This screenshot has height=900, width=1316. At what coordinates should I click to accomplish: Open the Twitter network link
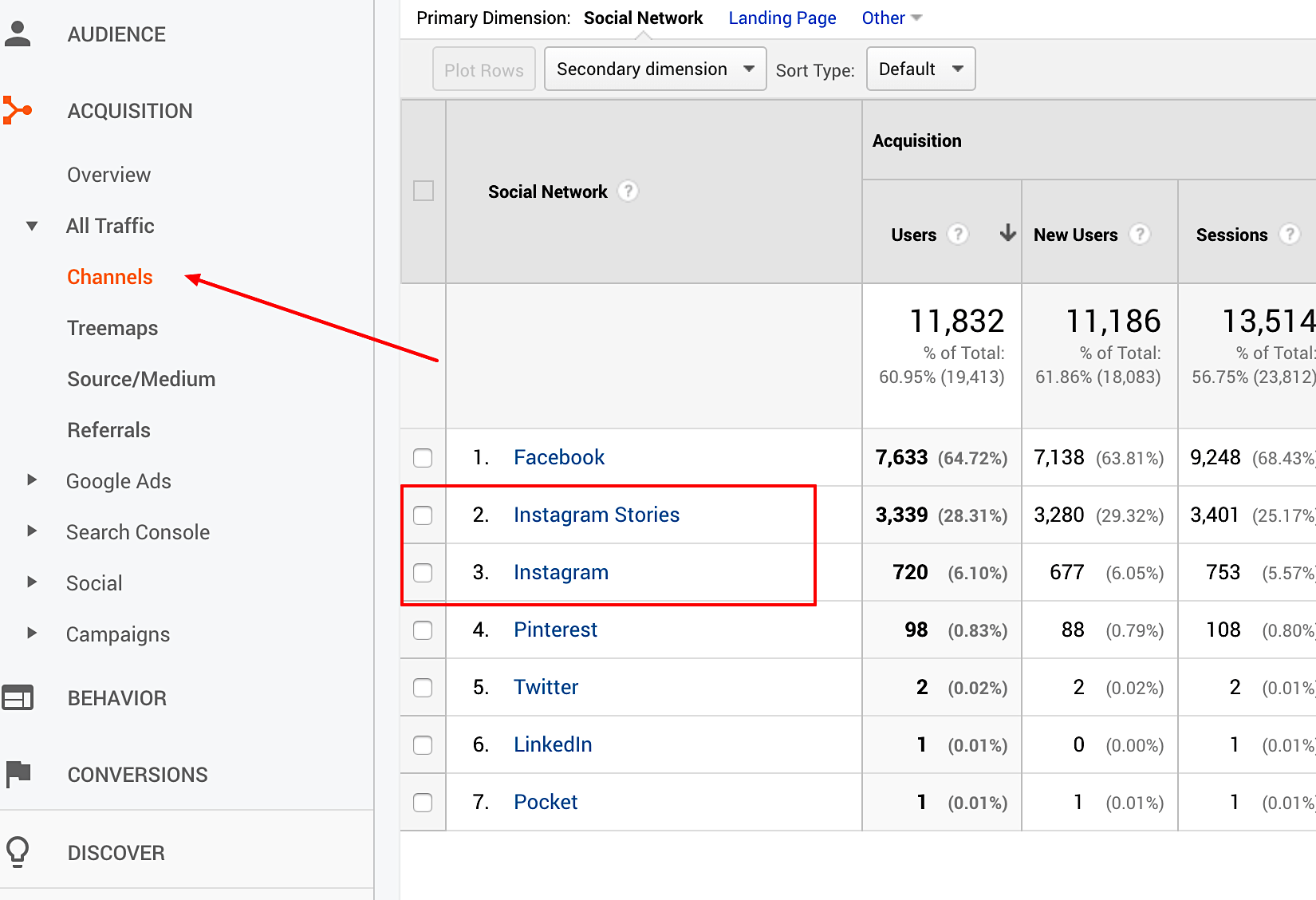click(546, 687)
